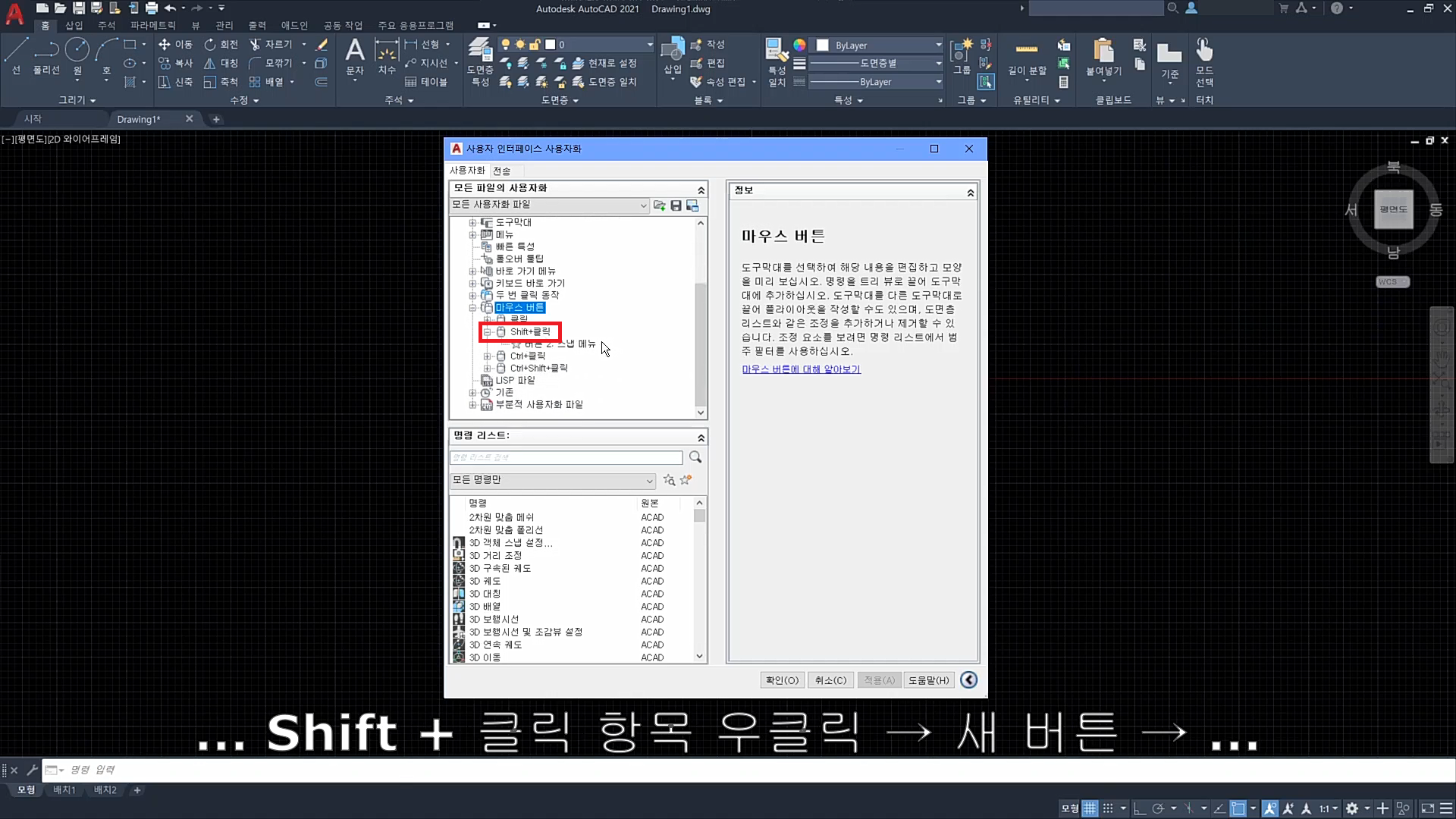Open the 모든 명령만 filter dropdown
The width and height of the screenshot is (1456, 819).
[552, 481]
